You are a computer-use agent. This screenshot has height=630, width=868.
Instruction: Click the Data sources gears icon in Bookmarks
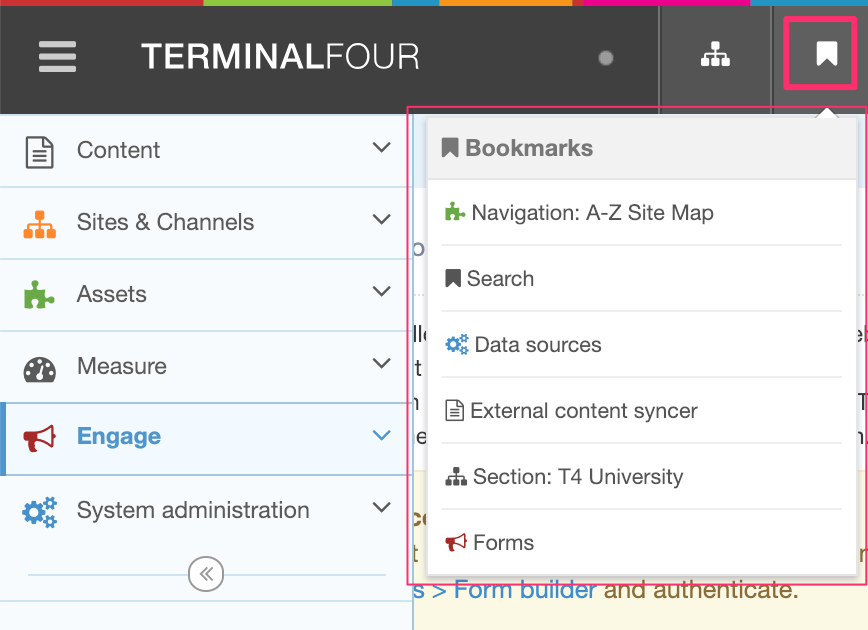point(458,342)
